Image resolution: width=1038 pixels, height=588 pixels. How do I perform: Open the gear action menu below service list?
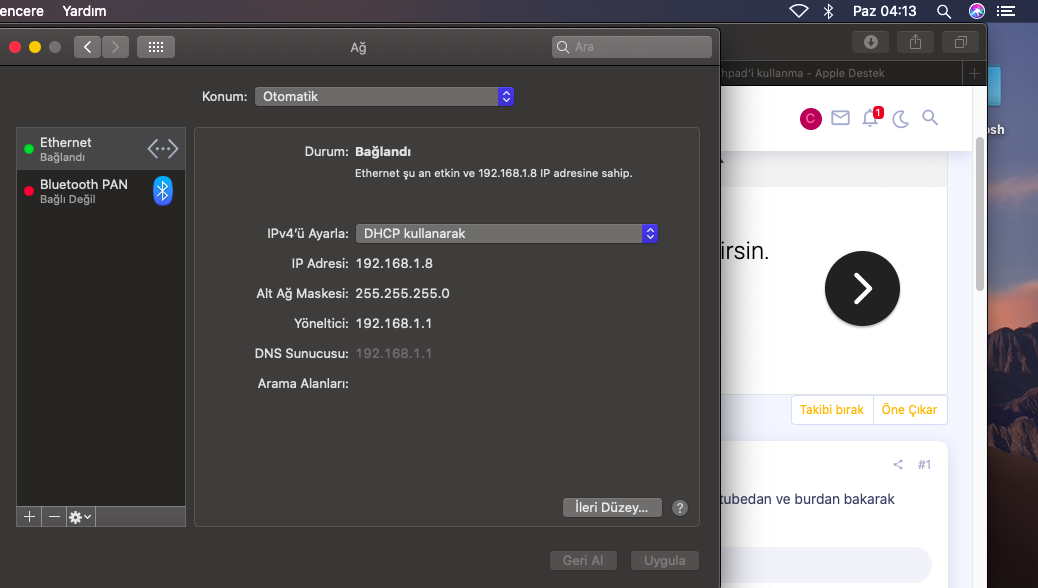[x=78, y=516]
